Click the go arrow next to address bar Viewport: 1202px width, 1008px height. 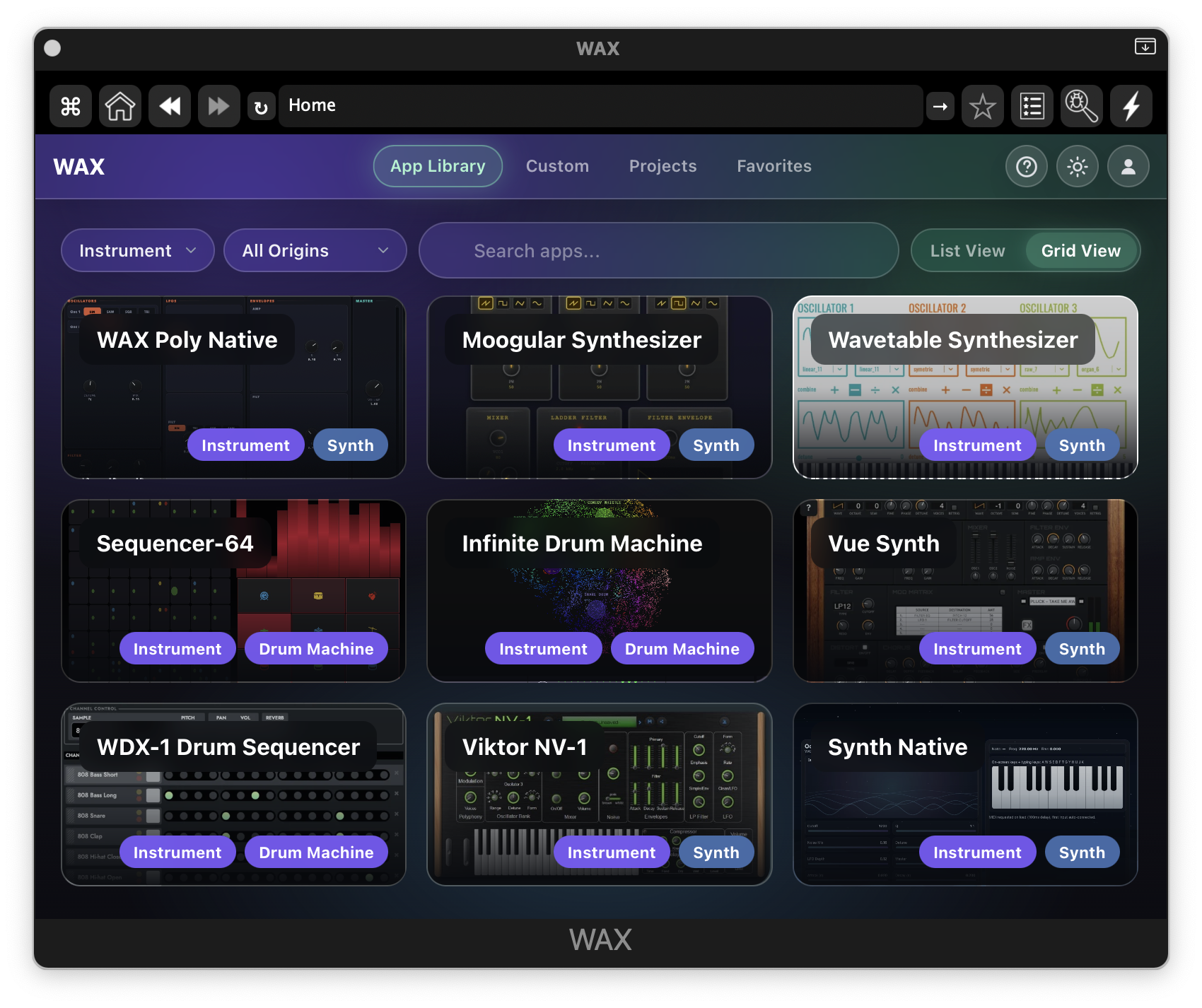(940, 107)
